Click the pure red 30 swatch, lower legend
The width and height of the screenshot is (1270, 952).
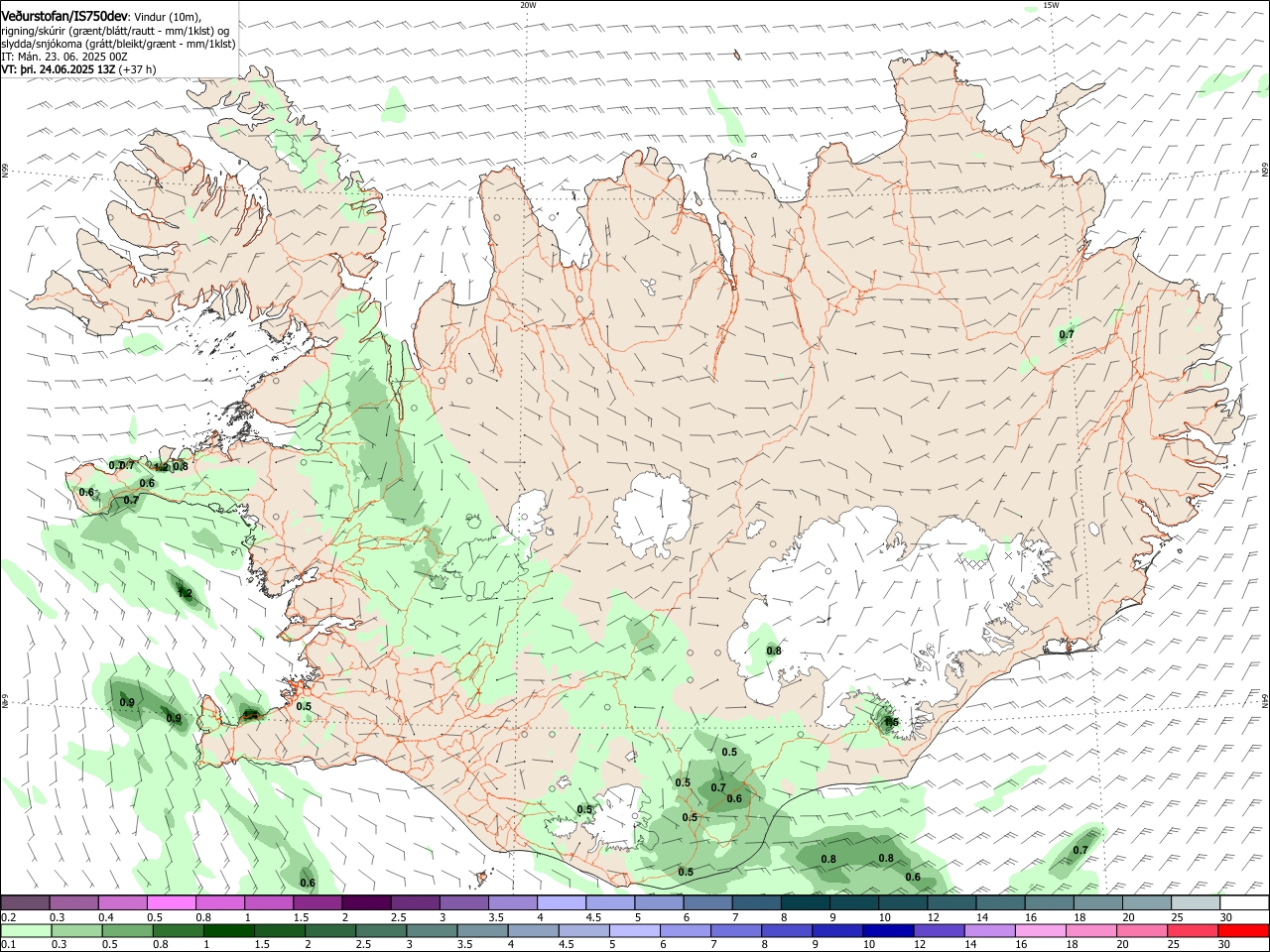[1242, 930]
